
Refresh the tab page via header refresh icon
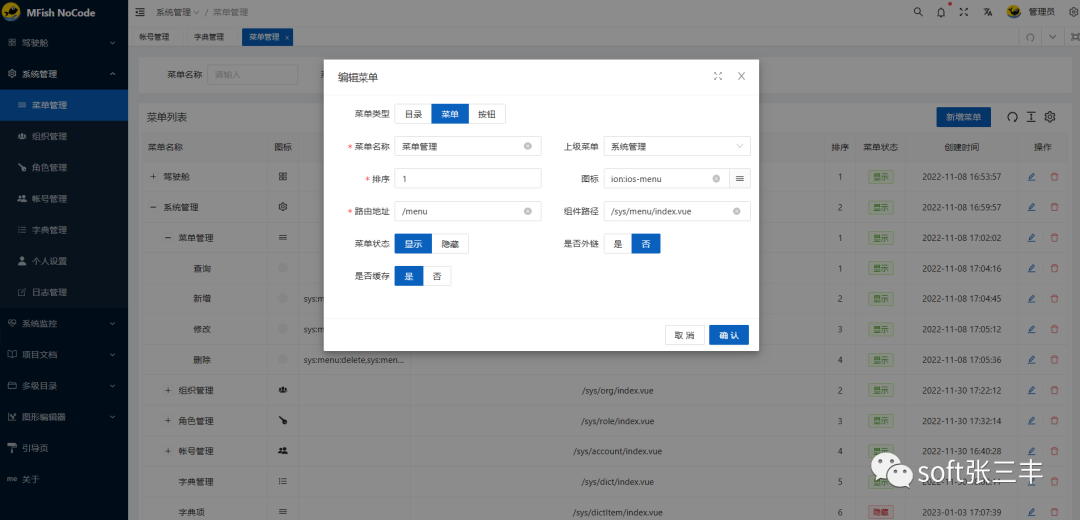pos(1030,37)
